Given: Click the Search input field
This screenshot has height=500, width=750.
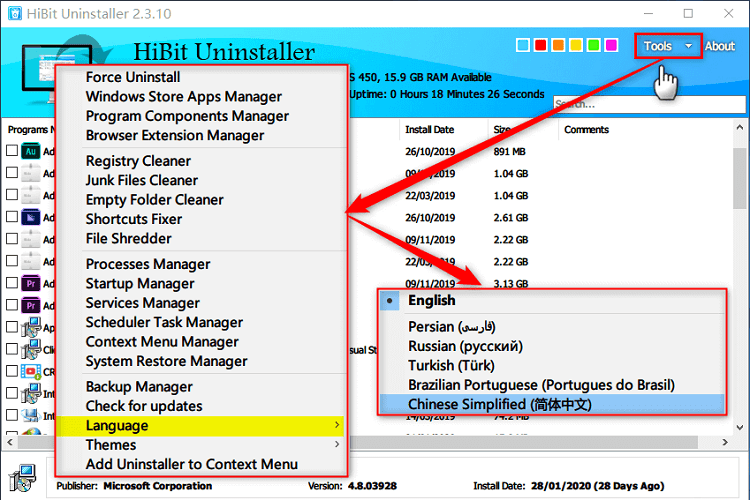Looking at the screenshot, I should coord(650,104).
